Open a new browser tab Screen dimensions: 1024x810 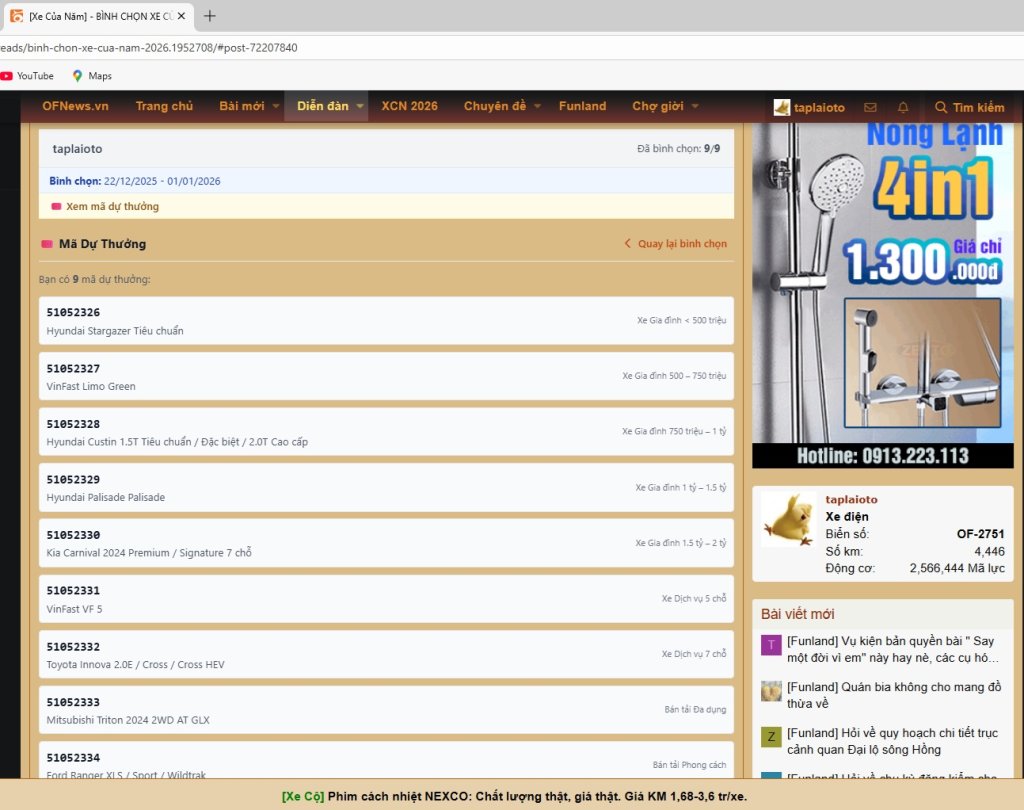pyautogui.click(x=209, y=16)
